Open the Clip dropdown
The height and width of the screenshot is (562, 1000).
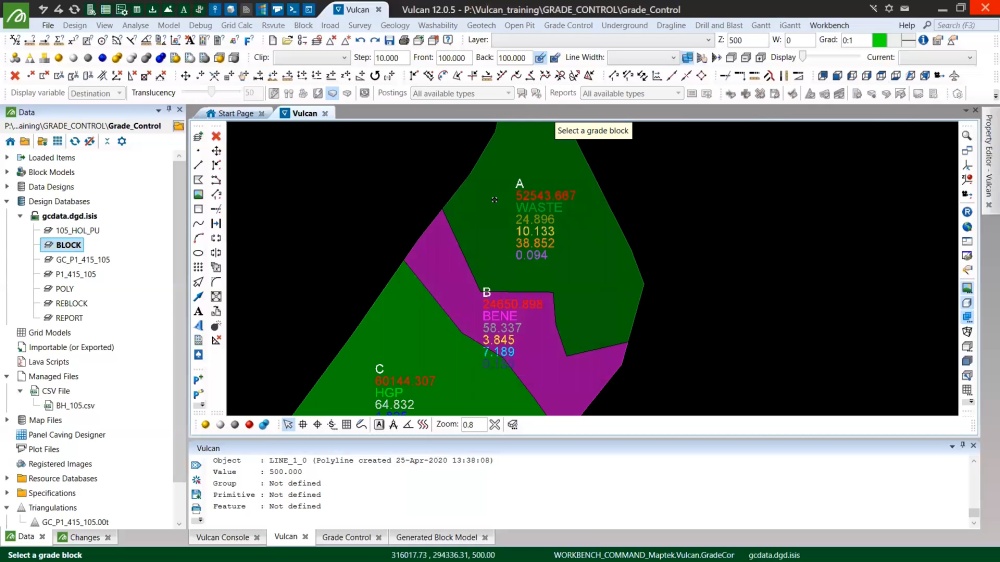[311, 57]
